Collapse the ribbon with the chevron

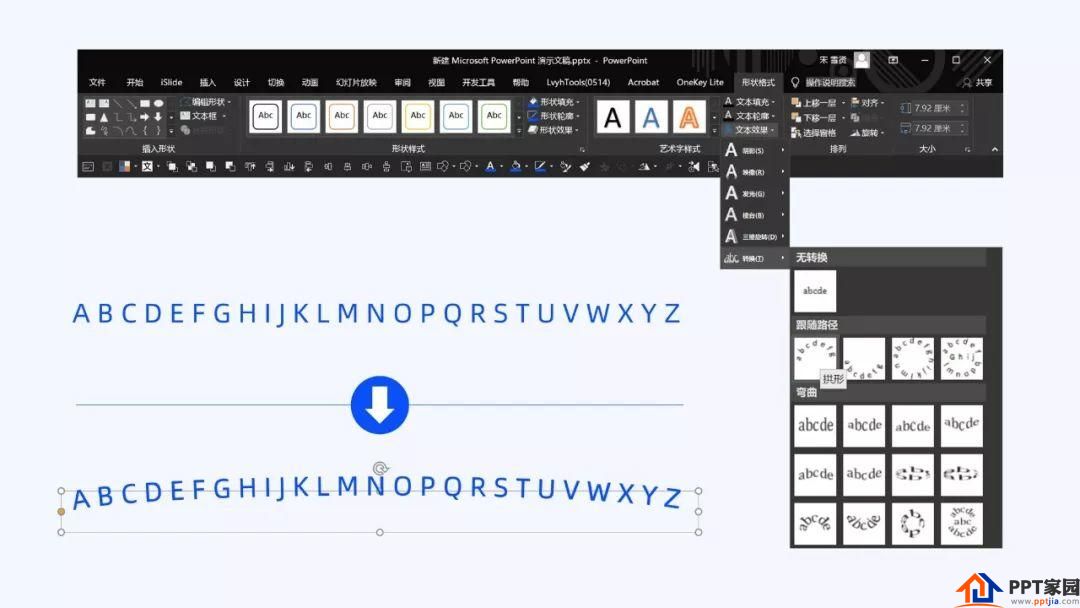coord(994,149)
